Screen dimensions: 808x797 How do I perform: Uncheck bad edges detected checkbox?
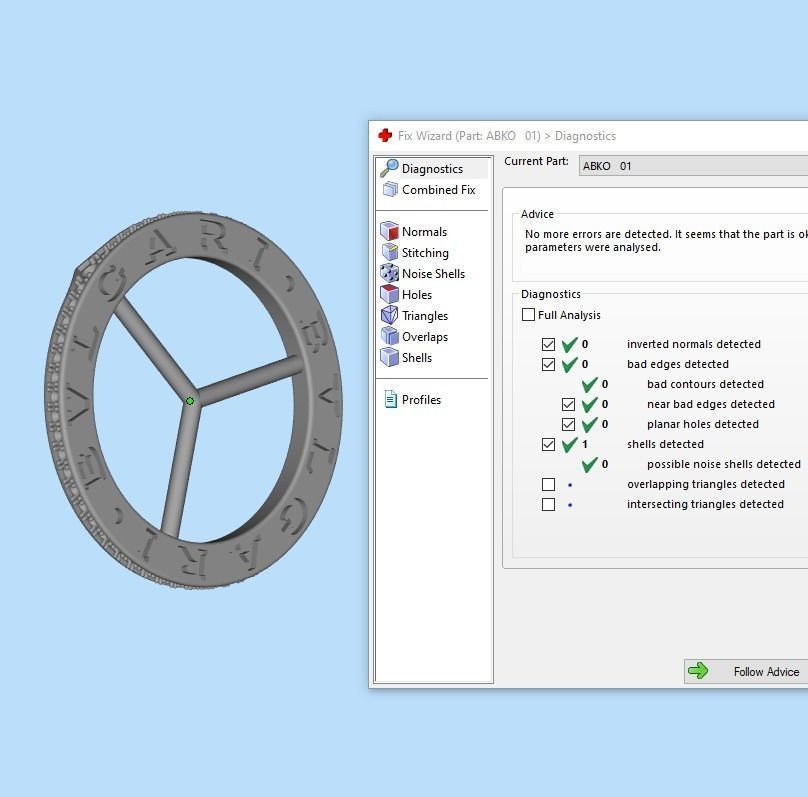548,364
